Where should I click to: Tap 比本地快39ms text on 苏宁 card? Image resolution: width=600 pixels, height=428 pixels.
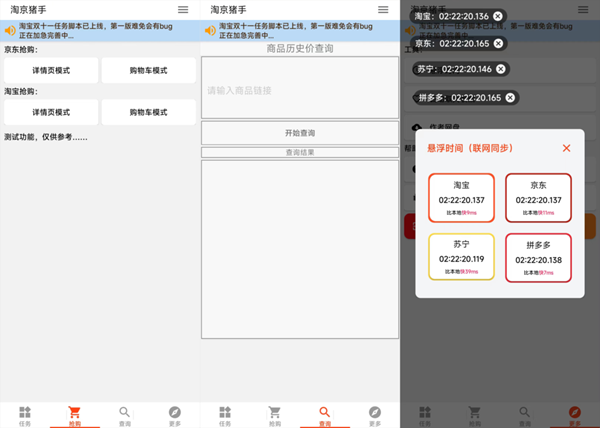(461, 272)
